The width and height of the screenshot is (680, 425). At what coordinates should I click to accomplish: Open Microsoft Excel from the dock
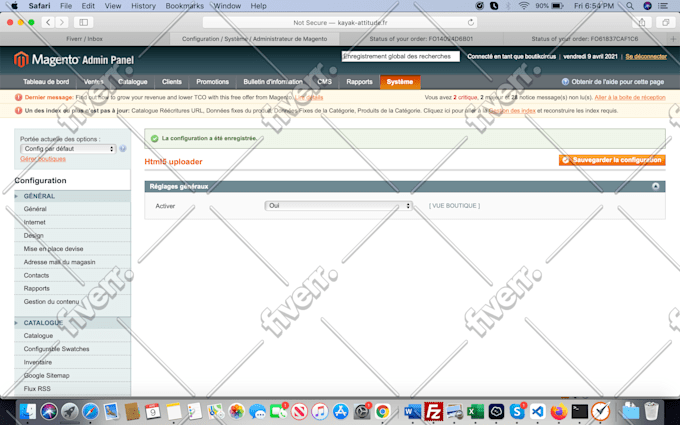click(x=475, y=411)
